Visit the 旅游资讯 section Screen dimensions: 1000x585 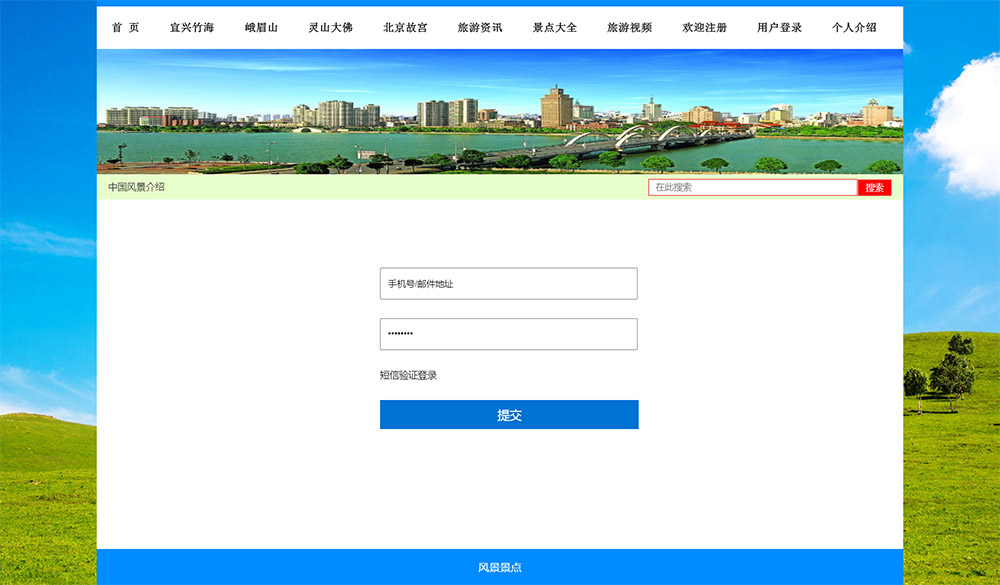(480, 27)
